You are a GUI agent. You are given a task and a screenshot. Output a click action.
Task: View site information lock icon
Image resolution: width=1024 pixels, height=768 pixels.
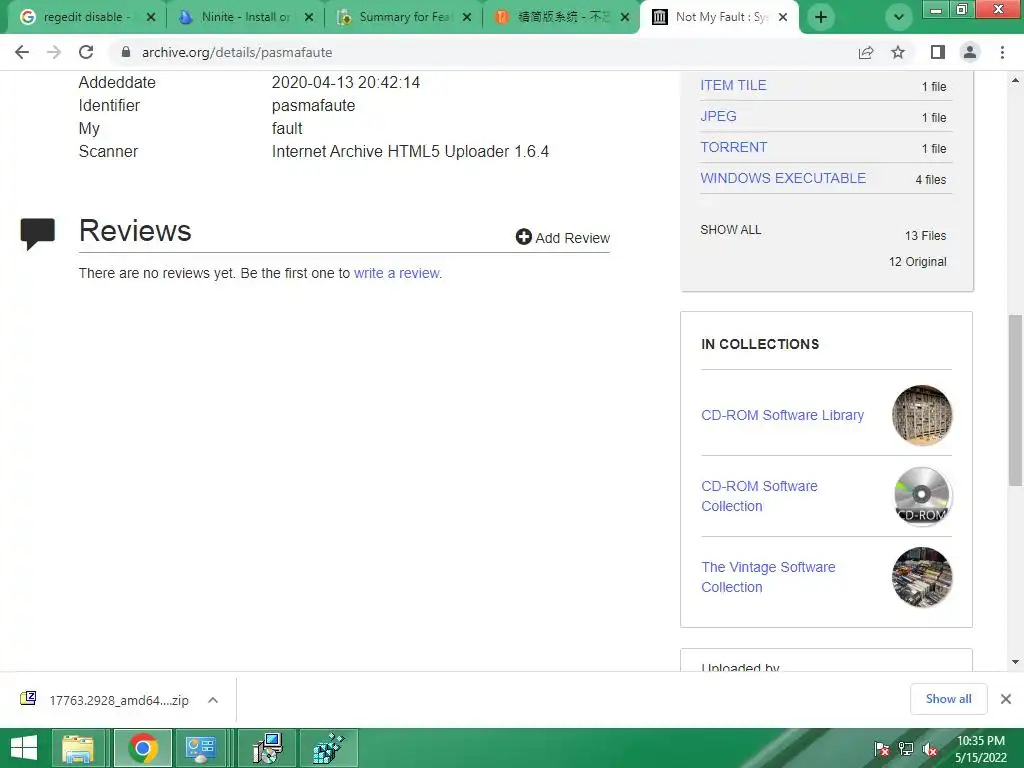pyautogui.click(x=126, y=52)
